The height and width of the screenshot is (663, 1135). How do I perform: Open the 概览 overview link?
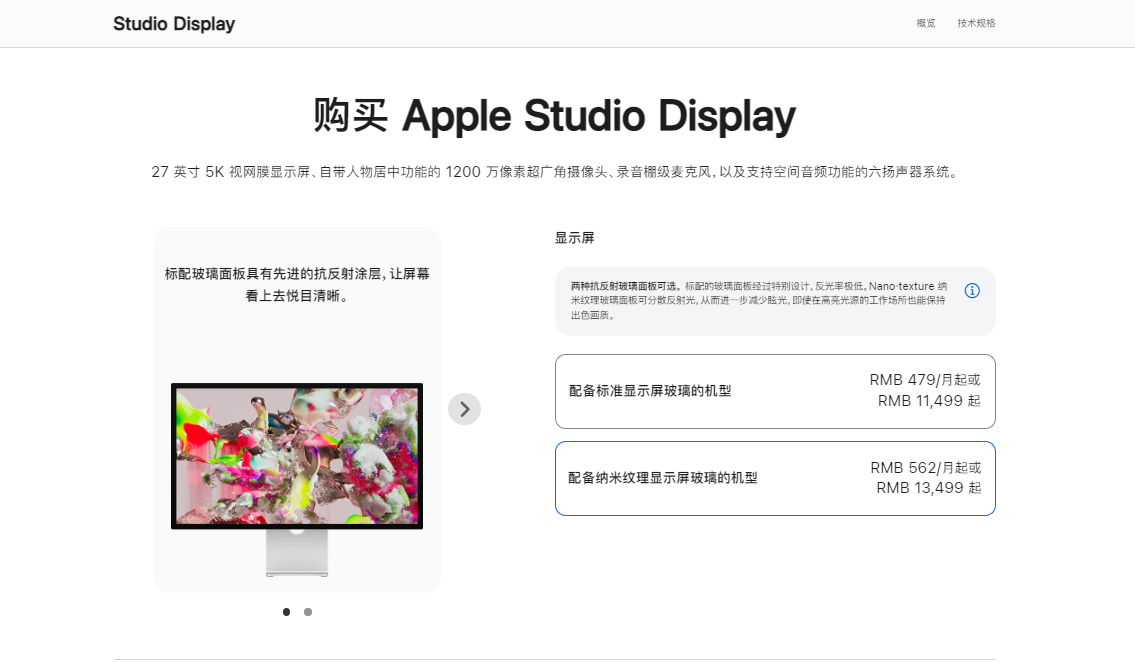point(926,23)
